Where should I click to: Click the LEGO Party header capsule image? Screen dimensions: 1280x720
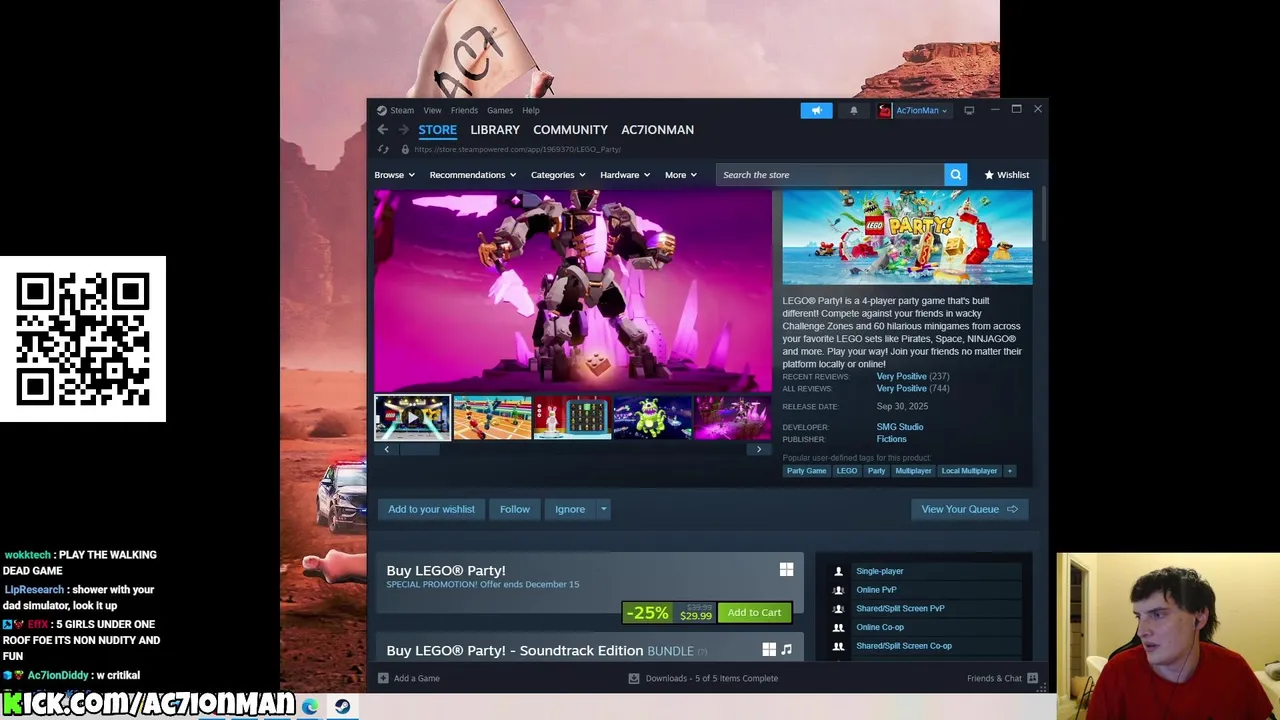pyautogui.click(x=907, y=238)
